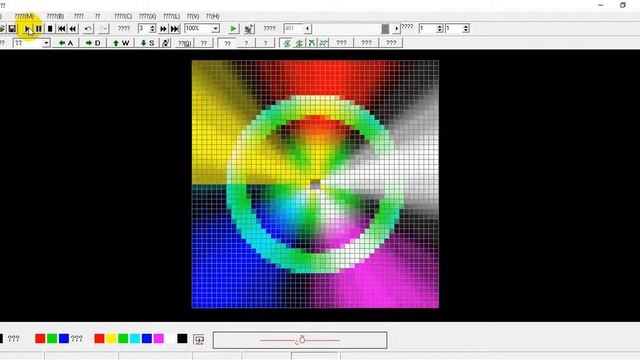
Task: Click the center of the LED pixel canvas
Action: [315, 184]
